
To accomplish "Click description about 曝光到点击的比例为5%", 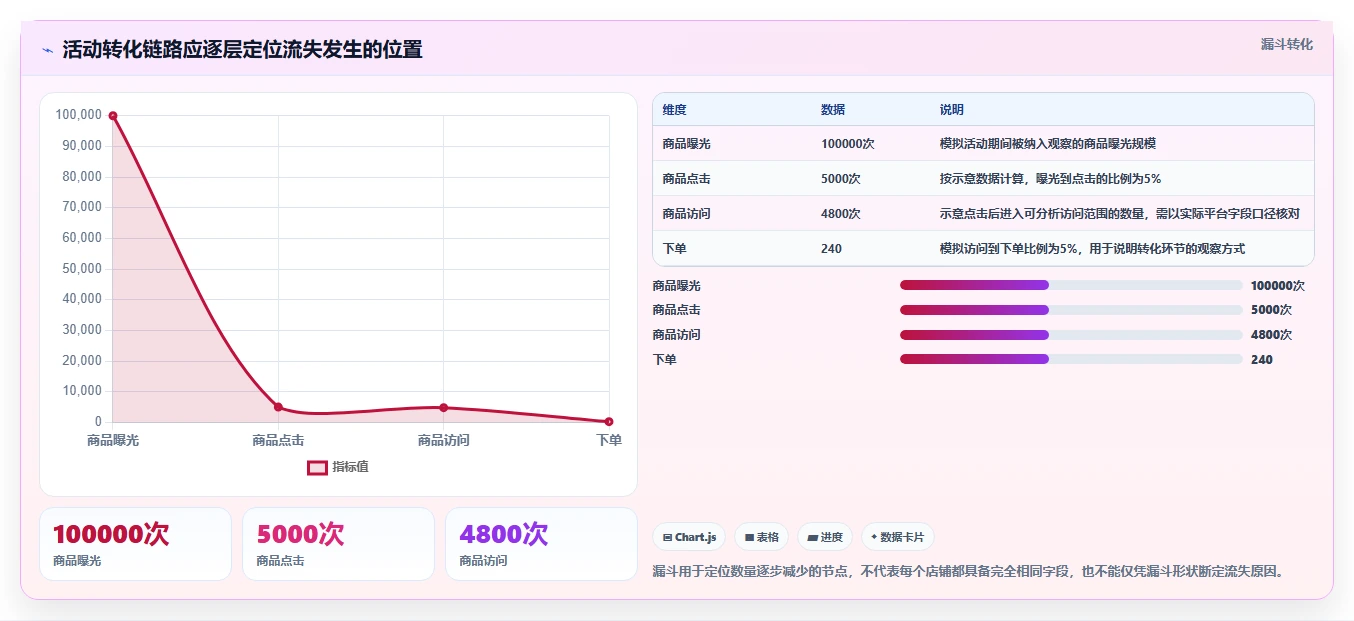I will pos(1050,179).
